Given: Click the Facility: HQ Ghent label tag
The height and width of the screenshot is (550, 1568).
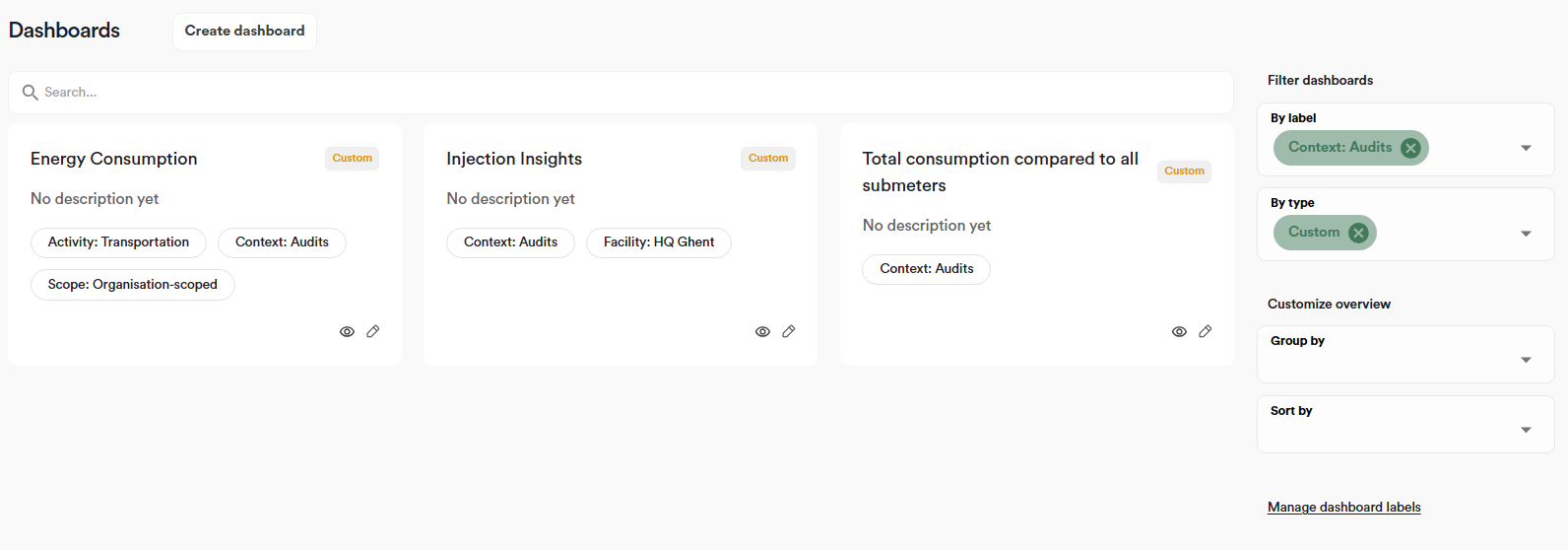Looking at the screenshot, I should pos(658,242).
